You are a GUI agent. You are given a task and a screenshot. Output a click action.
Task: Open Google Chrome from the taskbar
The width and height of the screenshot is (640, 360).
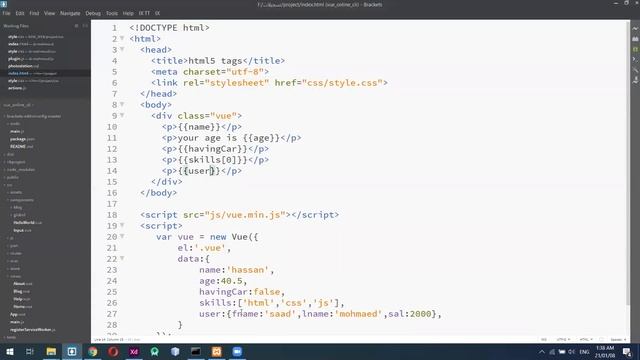pos(93,351)
